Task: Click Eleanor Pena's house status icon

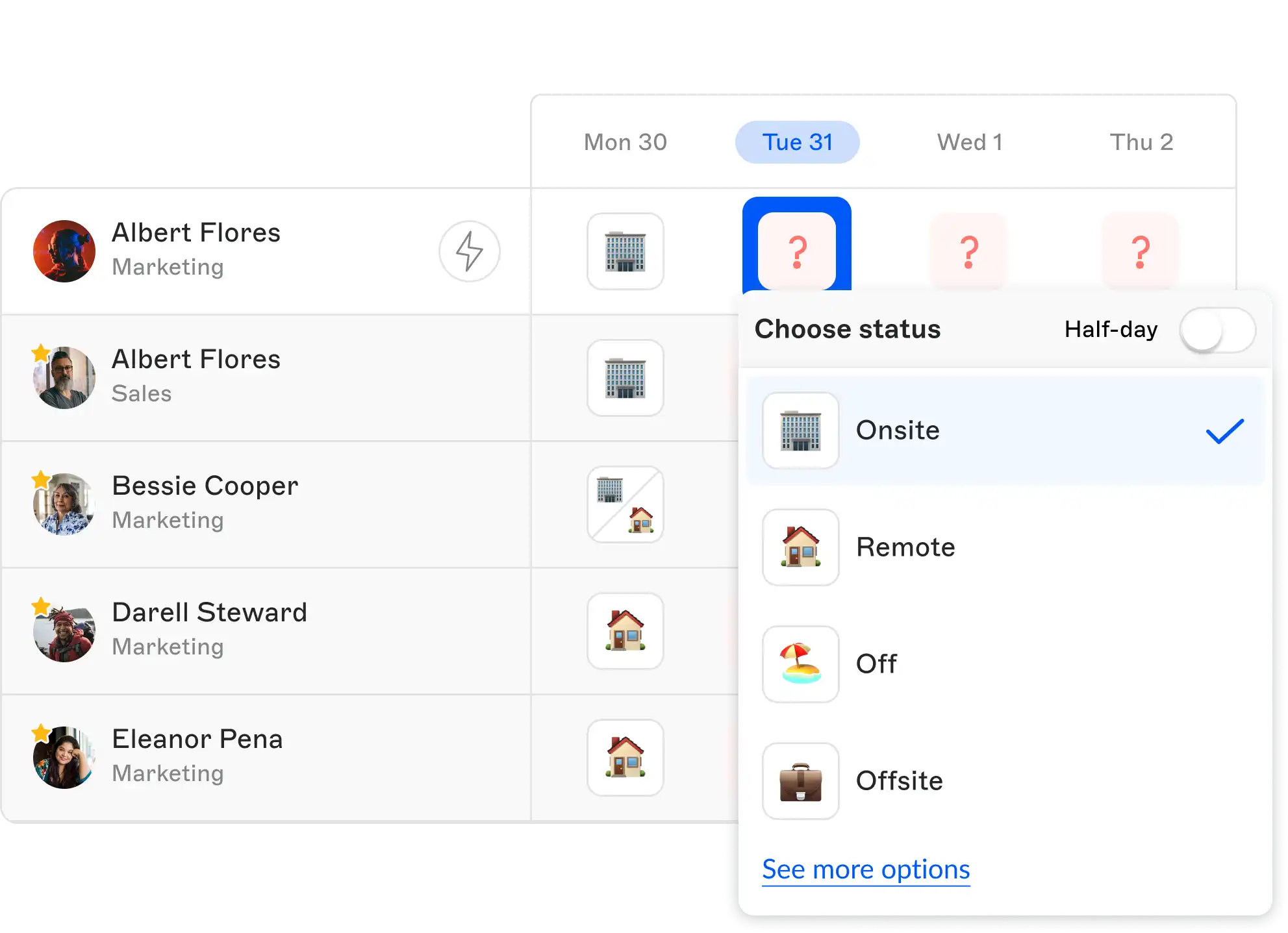Action: pyautogui.click(x=625, y=757)
